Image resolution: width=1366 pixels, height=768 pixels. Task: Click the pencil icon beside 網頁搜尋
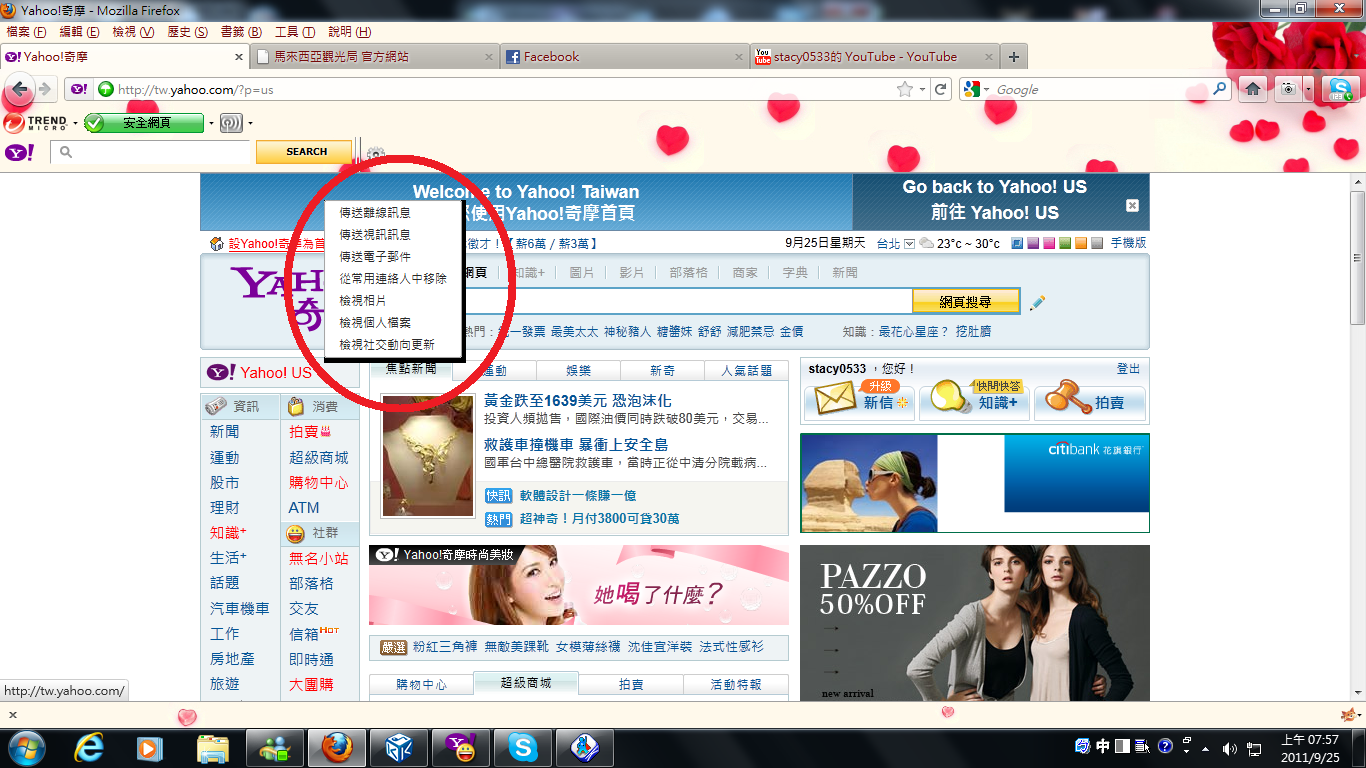point(1037,302)
